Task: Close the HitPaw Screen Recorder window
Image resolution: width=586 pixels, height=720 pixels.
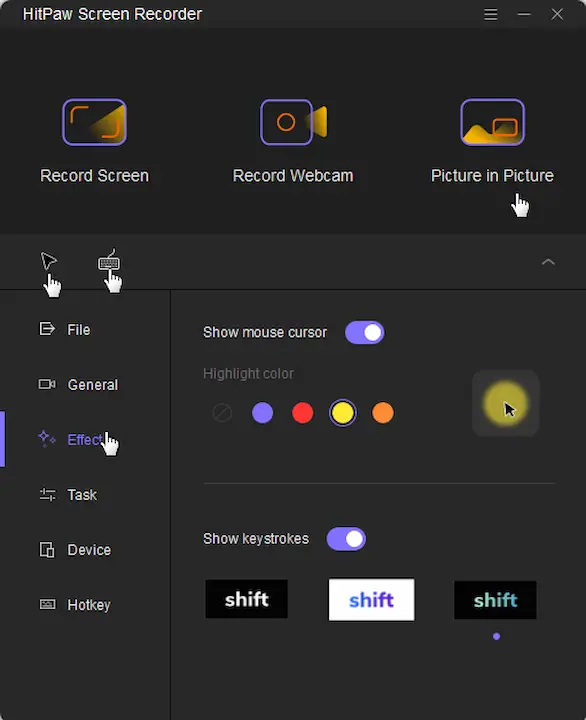Action: pyautogui.click(x=557, y=14)
